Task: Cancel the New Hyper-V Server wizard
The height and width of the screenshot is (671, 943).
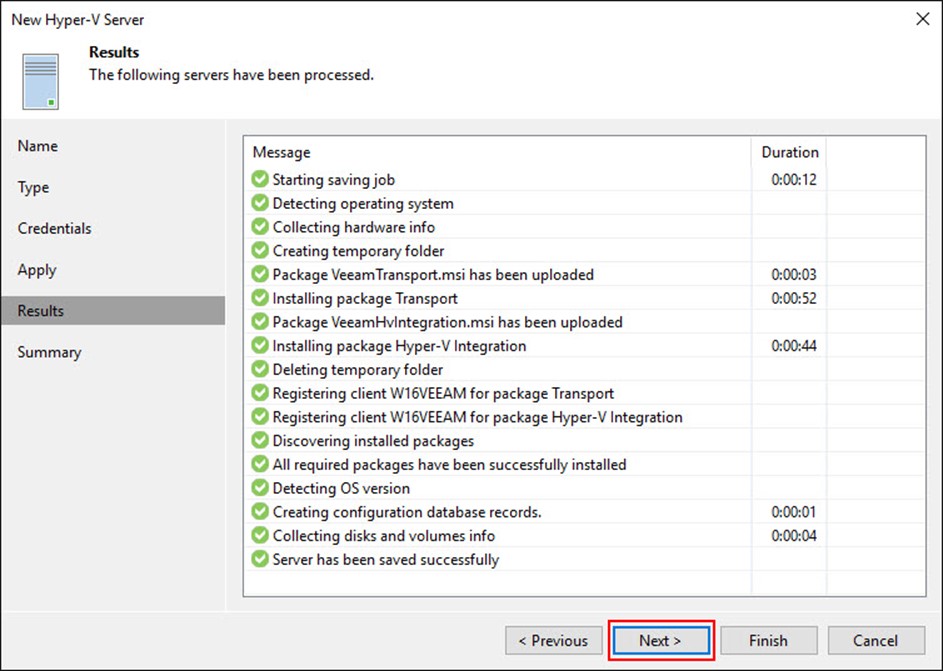Action: [876, 640]
